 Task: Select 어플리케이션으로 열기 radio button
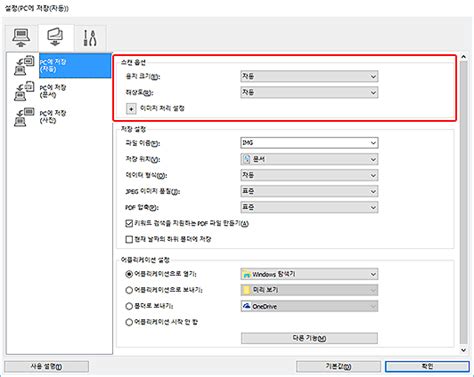point(129,274)
